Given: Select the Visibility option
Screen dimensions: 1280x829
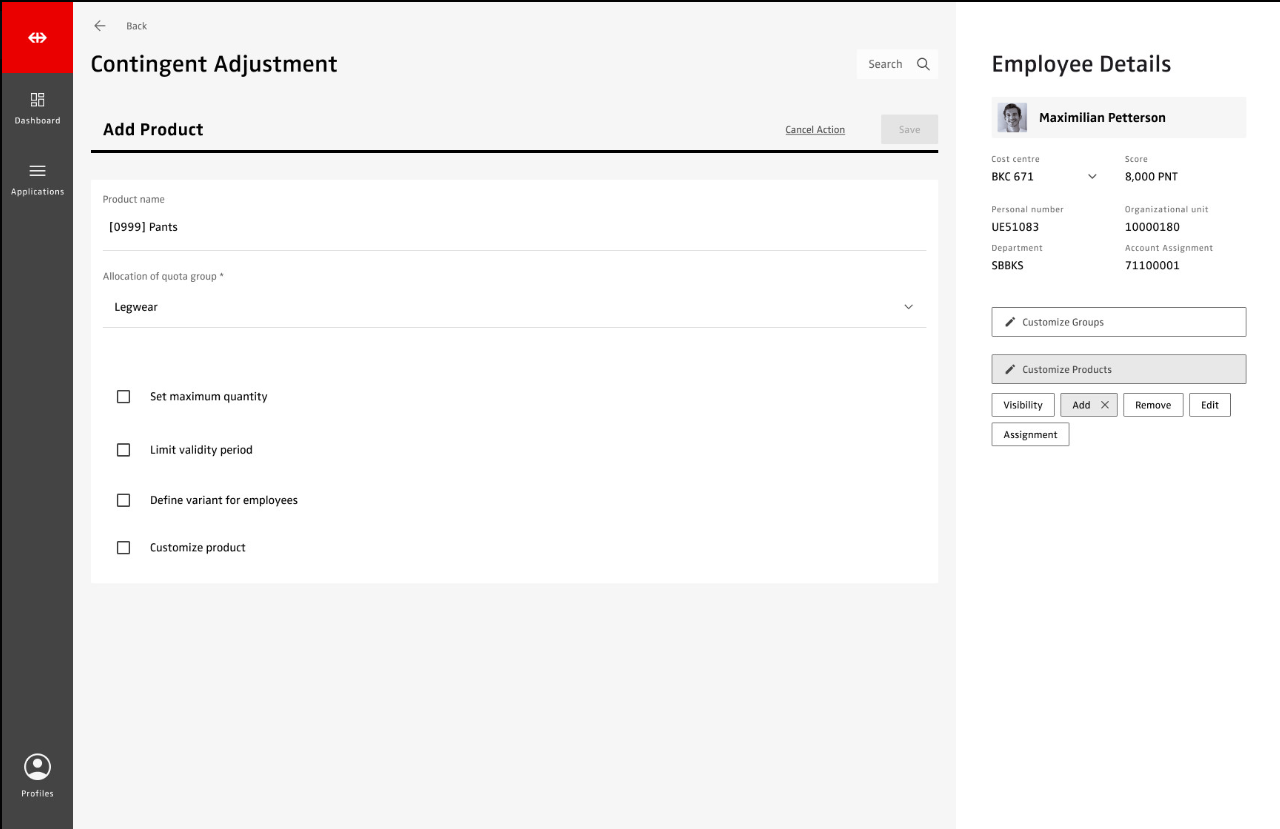Looking at the screenshot, I should [x=1022, y=405].
